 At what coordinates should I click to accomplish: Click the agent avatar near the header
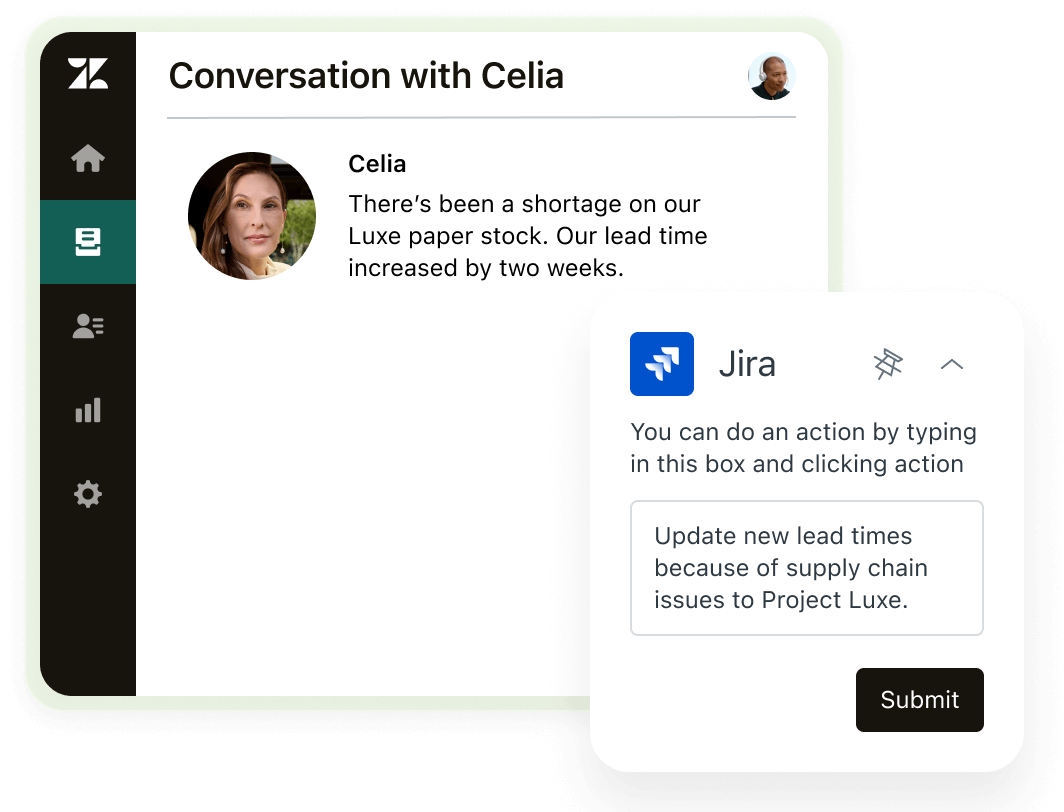771,76
